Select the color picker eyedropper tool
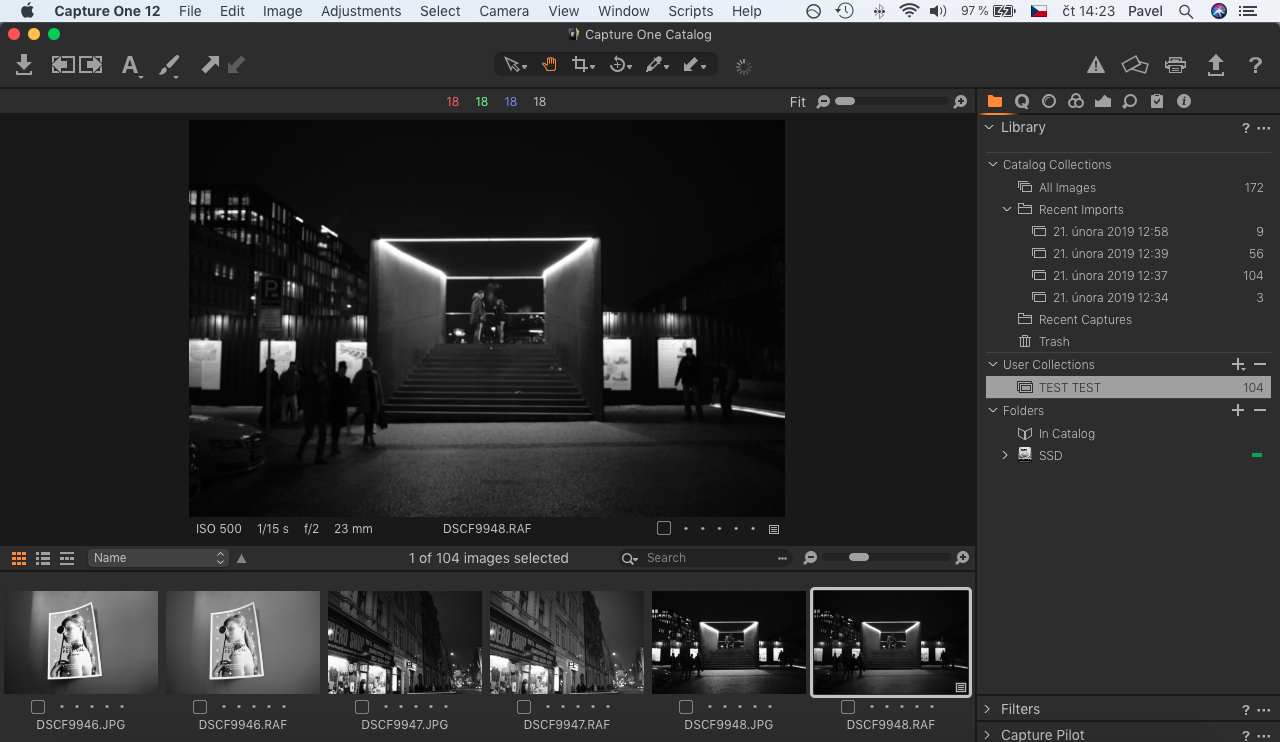This screenshot has width=1280, height=742. pyautogui.click(x=653, y=65)
